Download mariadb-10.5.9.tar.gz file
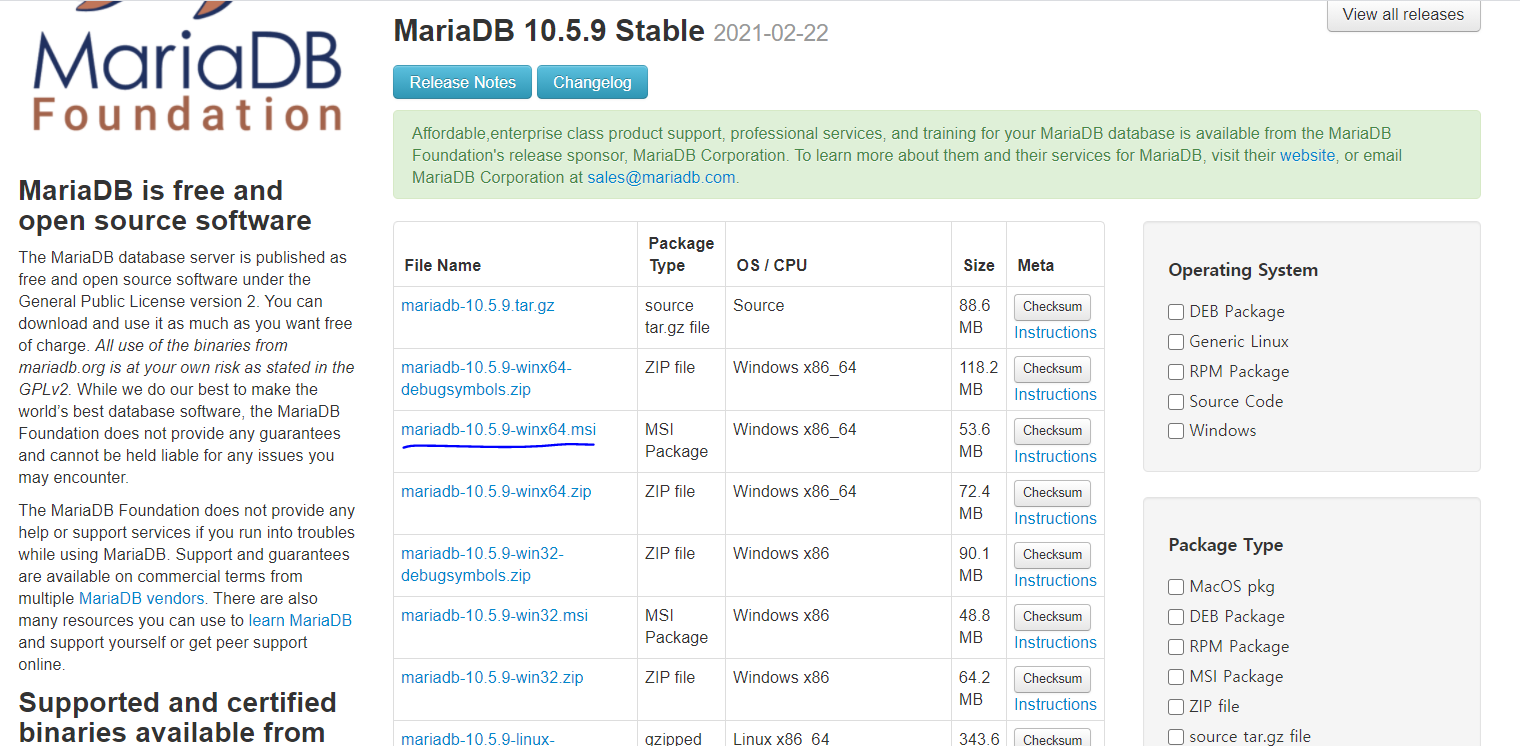 [x=478, y=306]
